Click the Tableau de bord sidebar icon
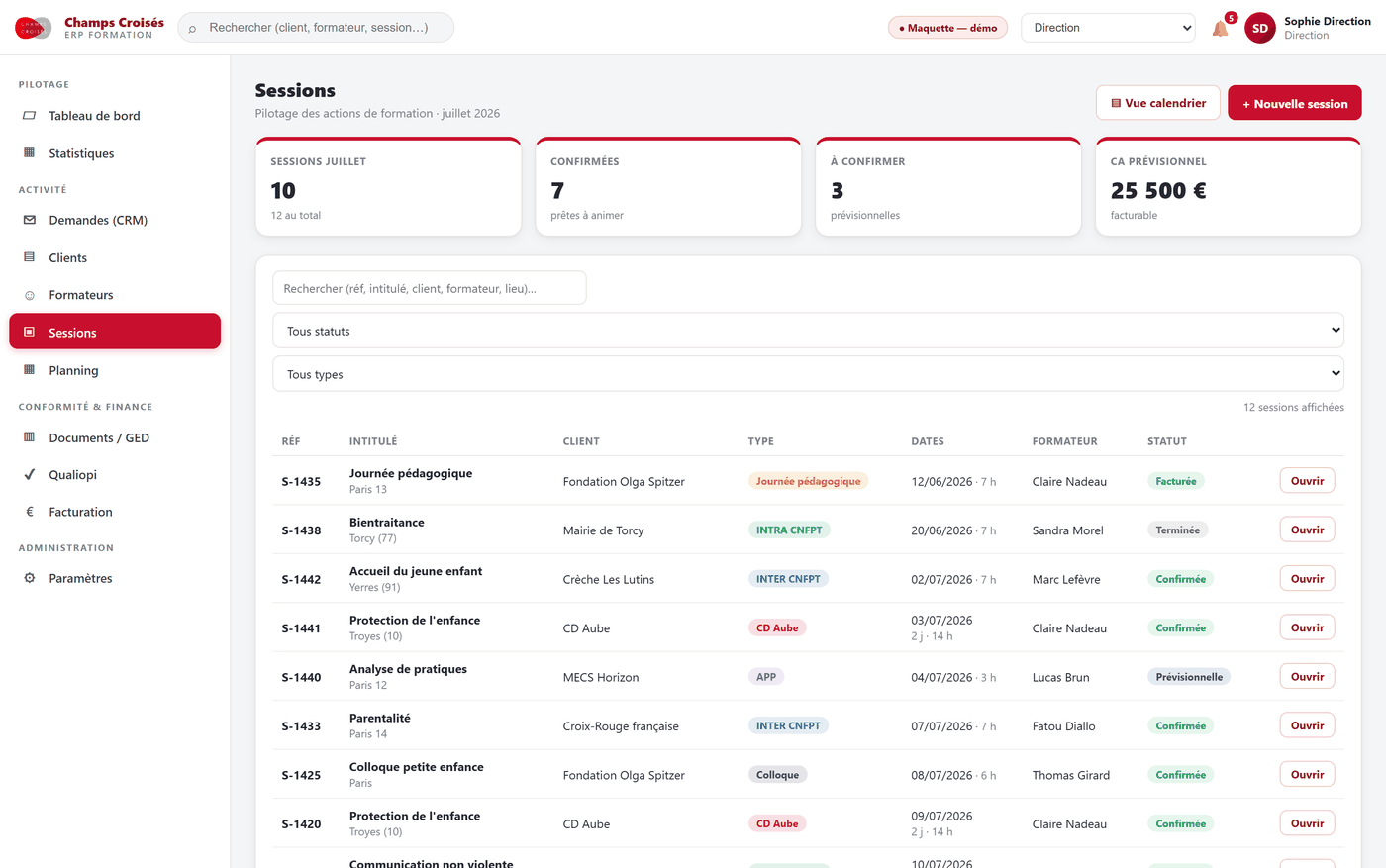 click(29, 116)
